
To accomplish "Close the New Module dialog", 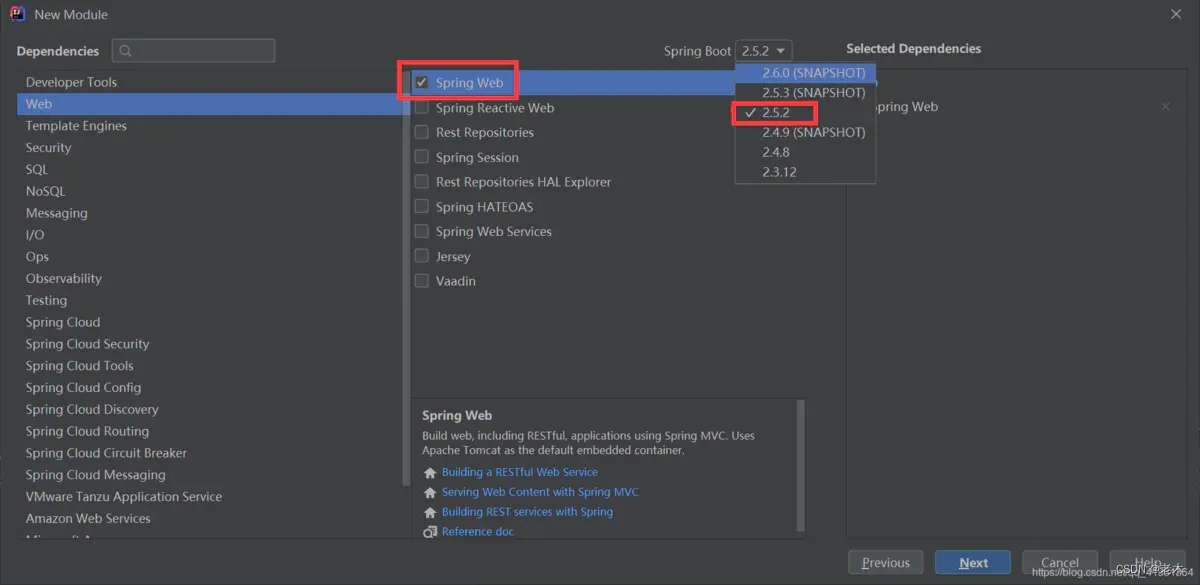I will coord(1176,14).
